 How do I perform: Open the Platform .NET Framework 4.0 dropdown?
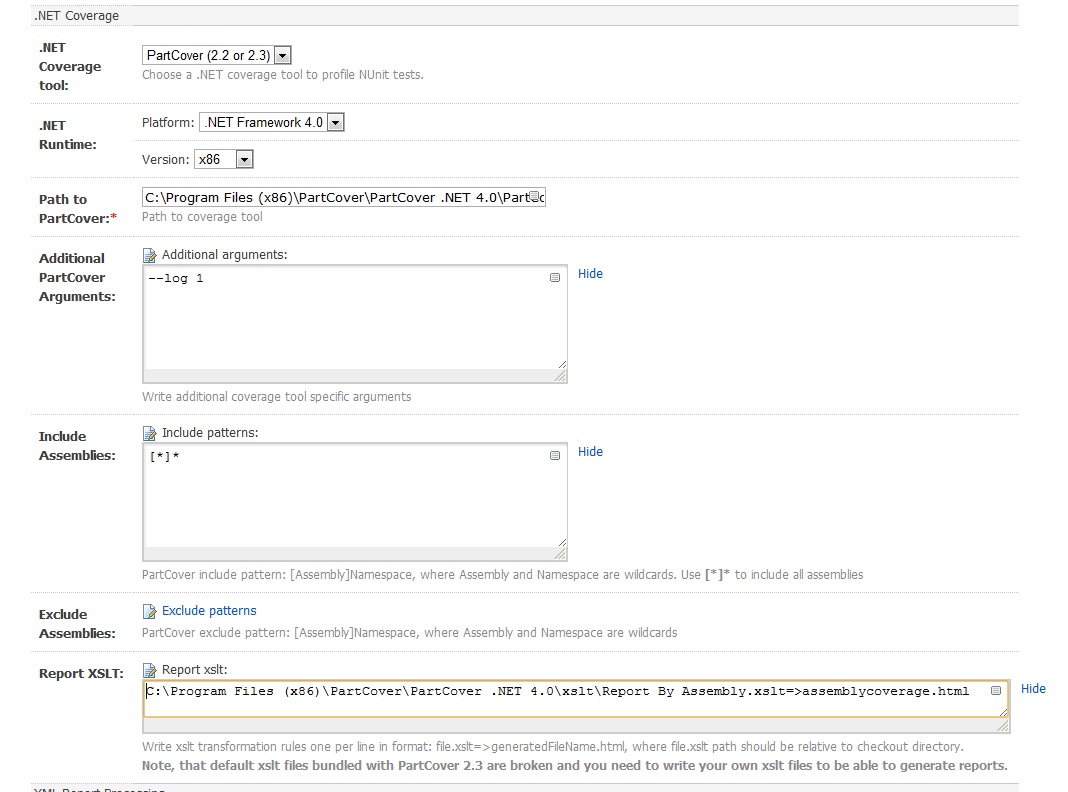click(x=272, y=123)
